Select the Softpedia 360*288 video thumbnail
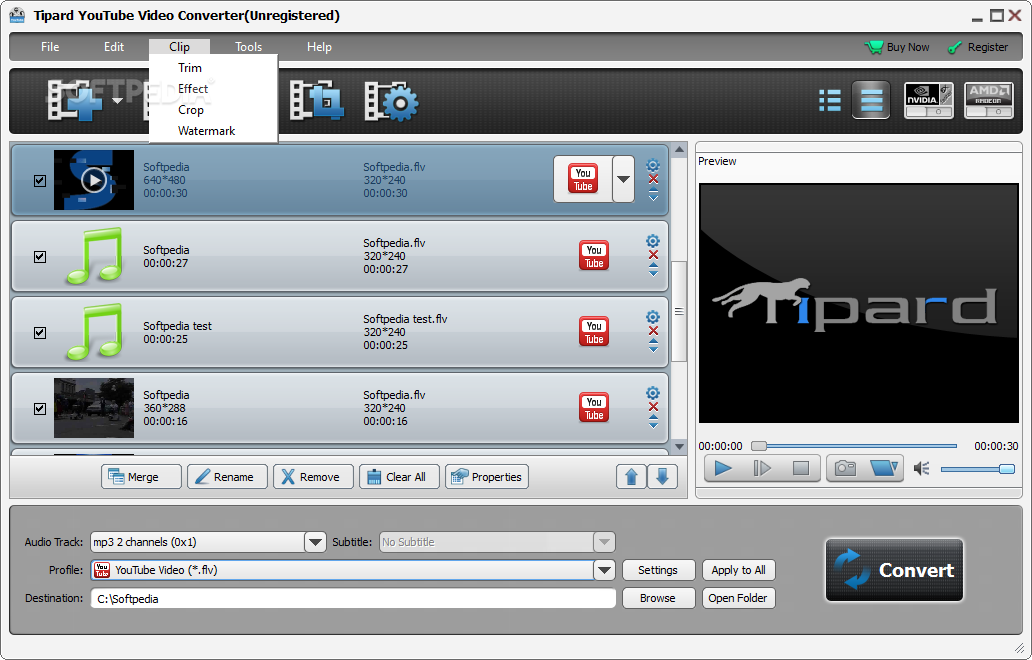The image size is (1032, 660). [x=94, y=408]
